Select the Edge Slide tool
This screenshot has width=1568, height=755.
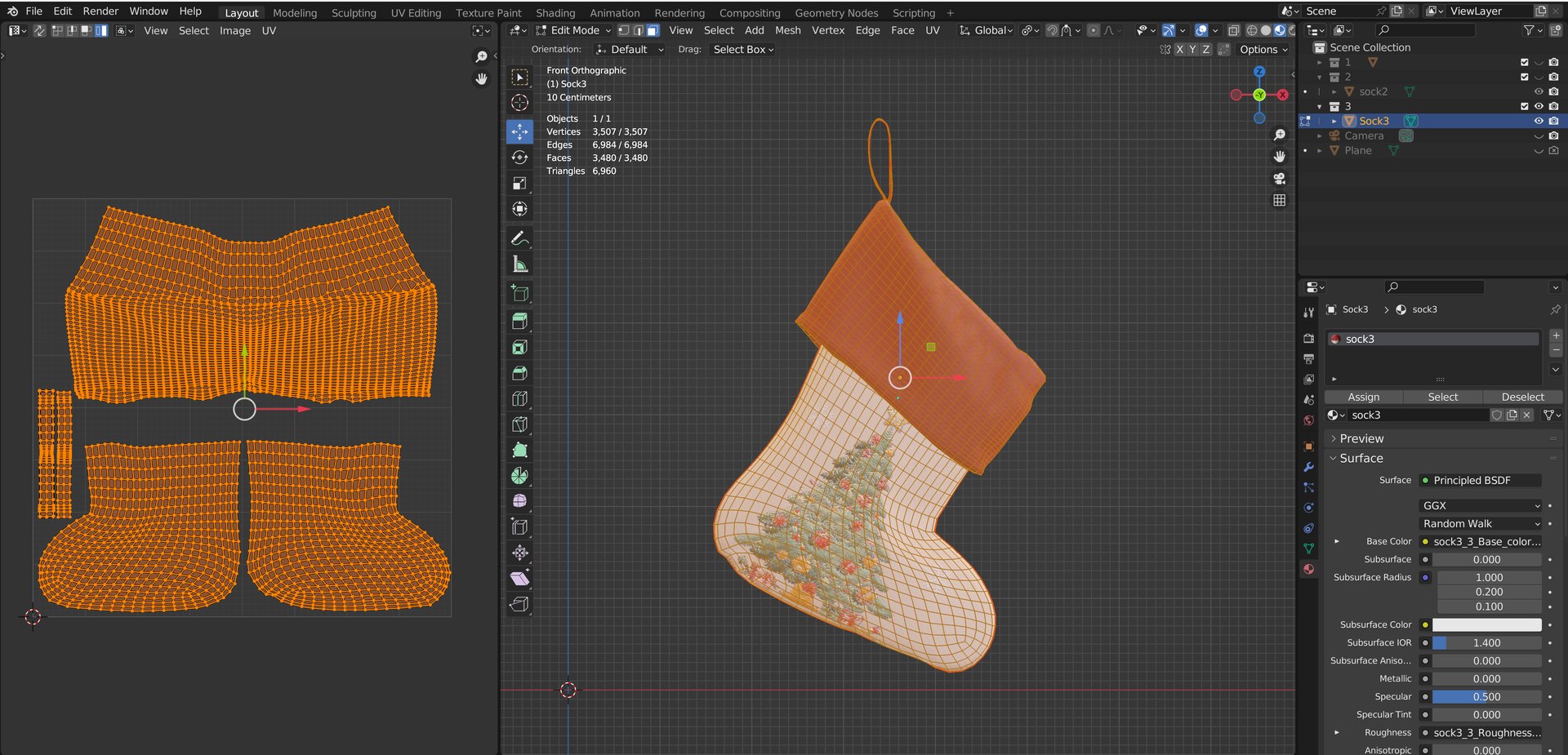(x=519, y=527)
